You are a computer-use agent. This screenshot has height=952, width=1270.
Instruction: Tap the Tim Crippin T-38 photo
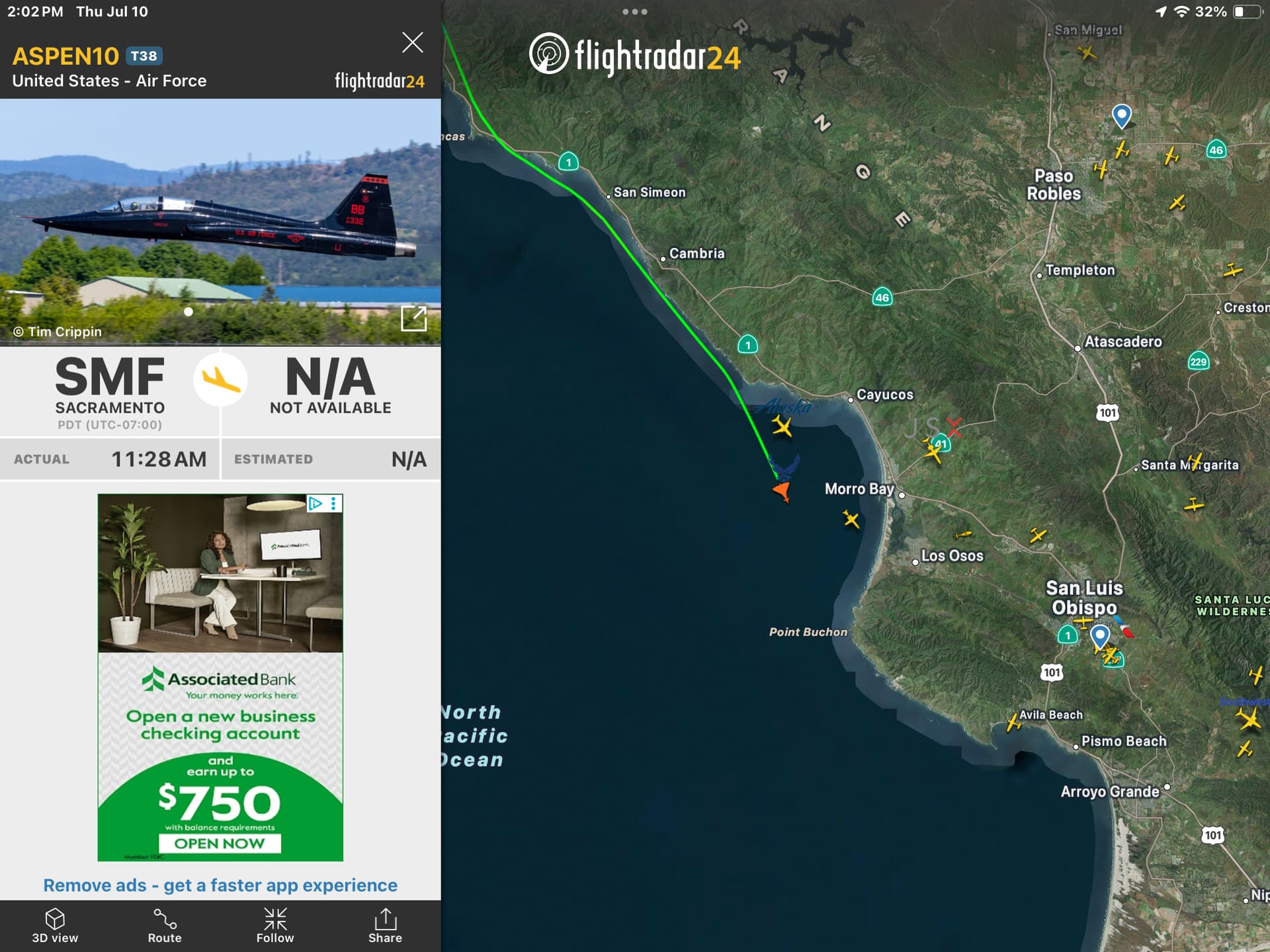(220, 221)
